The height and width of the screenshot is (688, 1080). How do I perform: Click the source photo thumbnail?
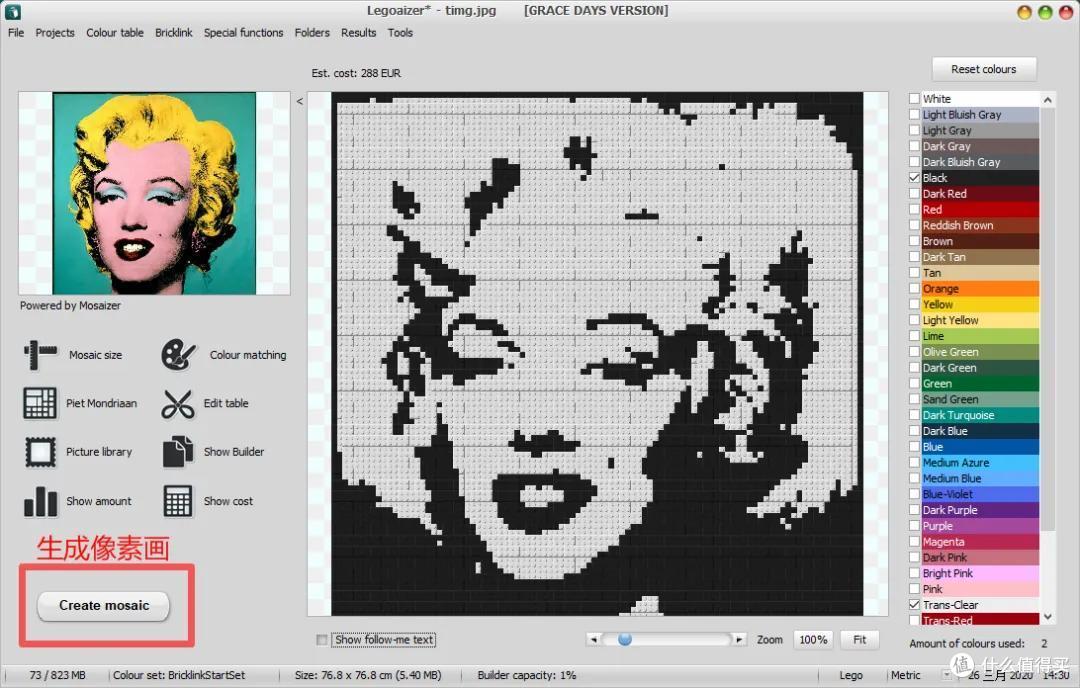(x=154, y=194)
